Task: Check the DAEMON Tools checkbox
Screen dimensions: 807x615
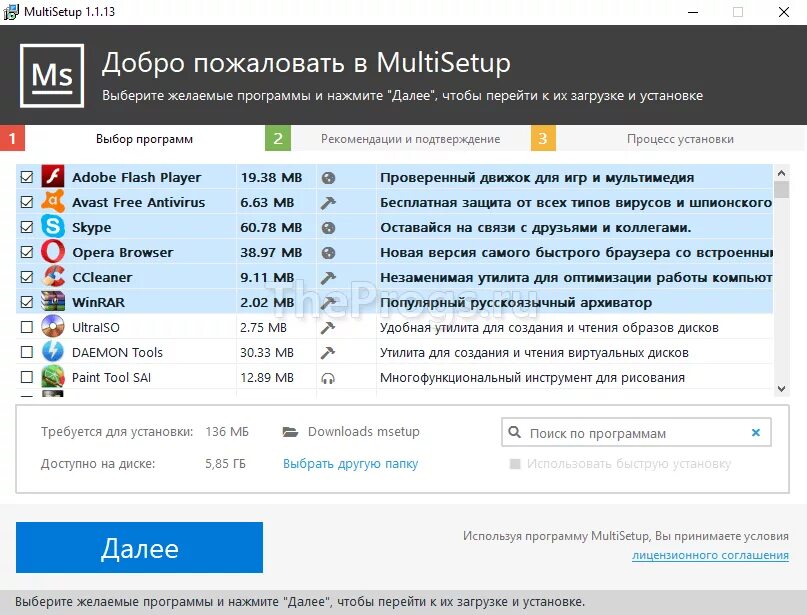Action: (x=27, y=352)
